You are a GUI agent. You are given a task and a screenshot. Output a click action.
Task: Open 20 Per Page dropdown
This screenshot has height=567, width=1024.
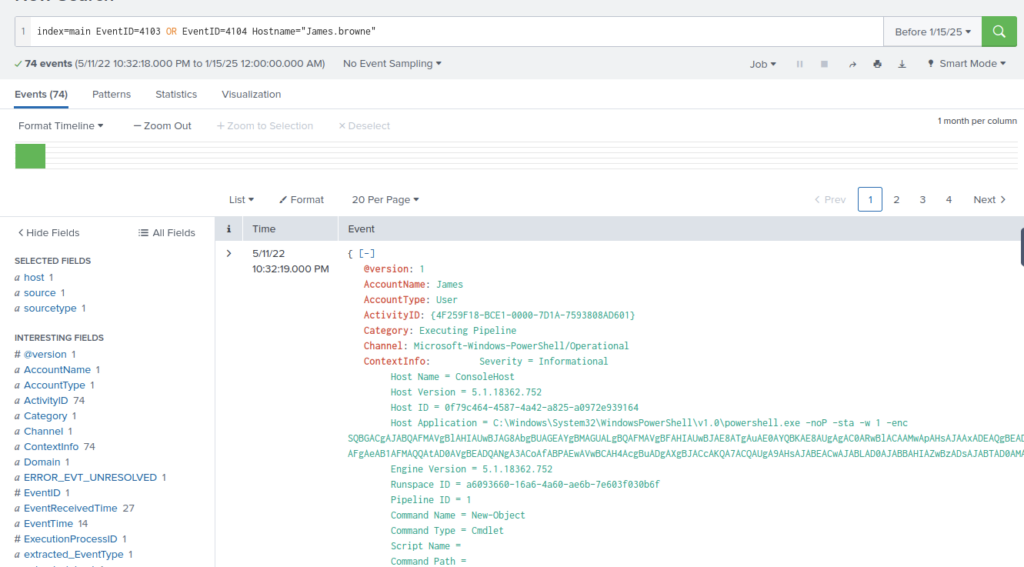(385, 199)
